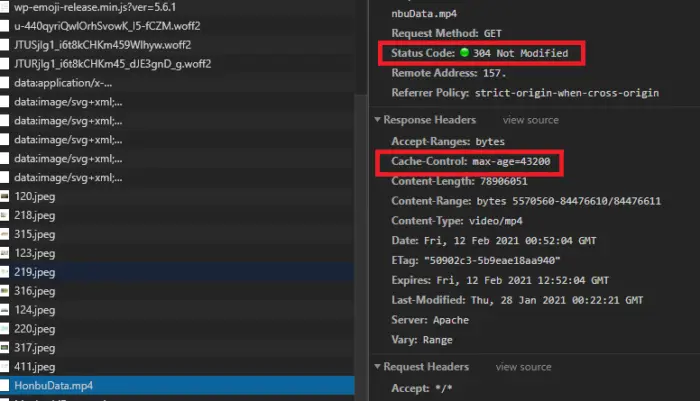Viewport: 700px width, 401px height.
Task: Click view source next to Request Headers
Action: point(524,367)
